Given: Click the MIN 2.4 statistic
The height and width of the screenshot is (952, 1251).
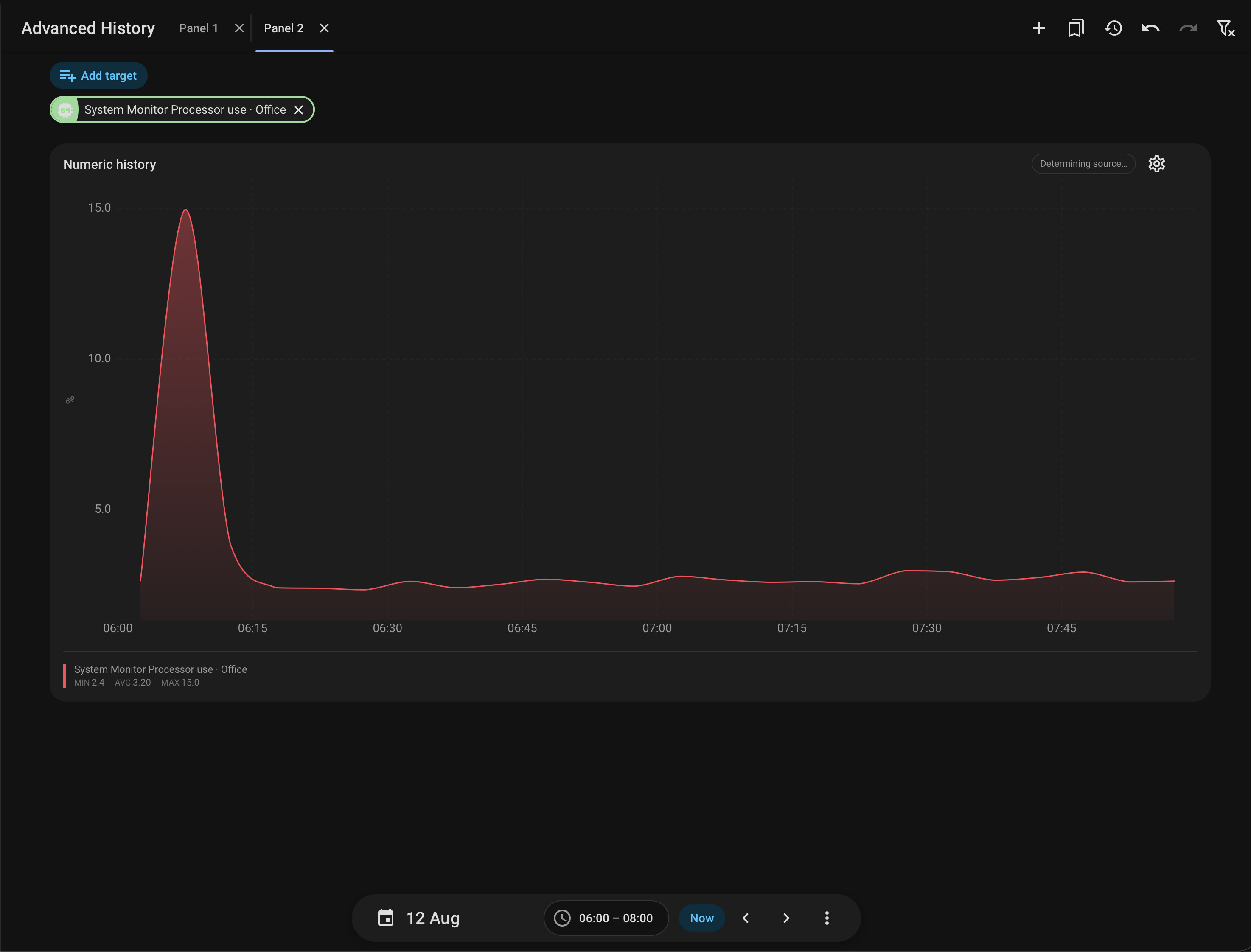Looking at the screenshot, I should (x=90, y=682).
